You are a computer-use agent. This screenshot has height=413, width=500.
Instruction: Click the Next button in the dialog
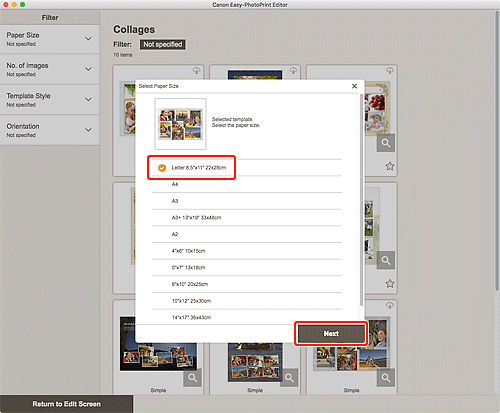(x=331, y=334)
